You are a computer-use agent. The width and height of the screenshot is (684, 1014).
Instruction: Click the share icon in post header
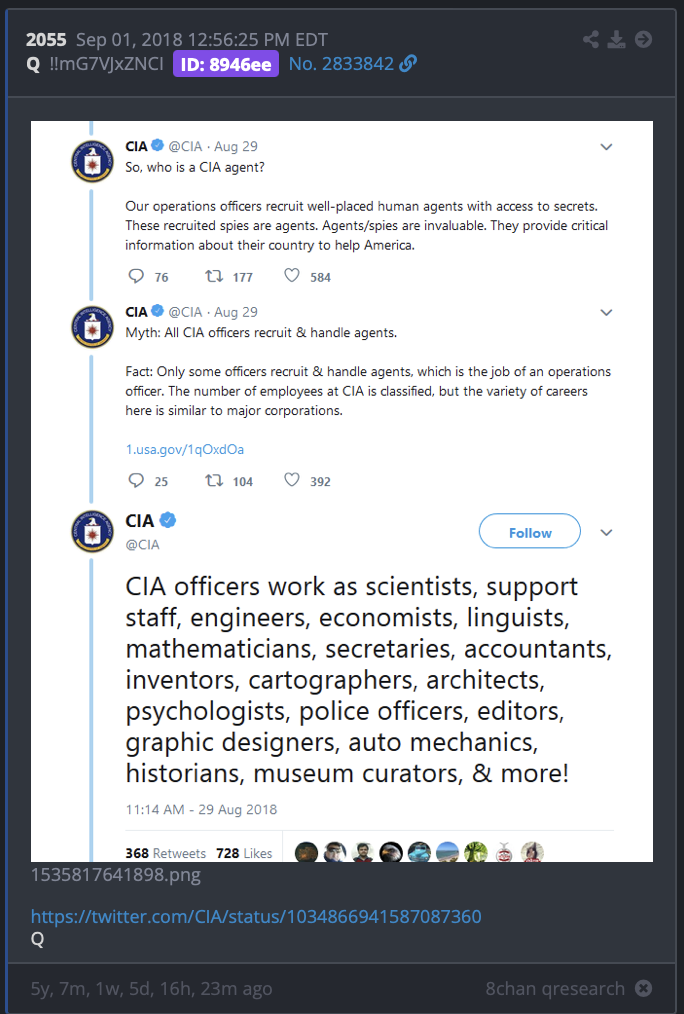point(590,39)
